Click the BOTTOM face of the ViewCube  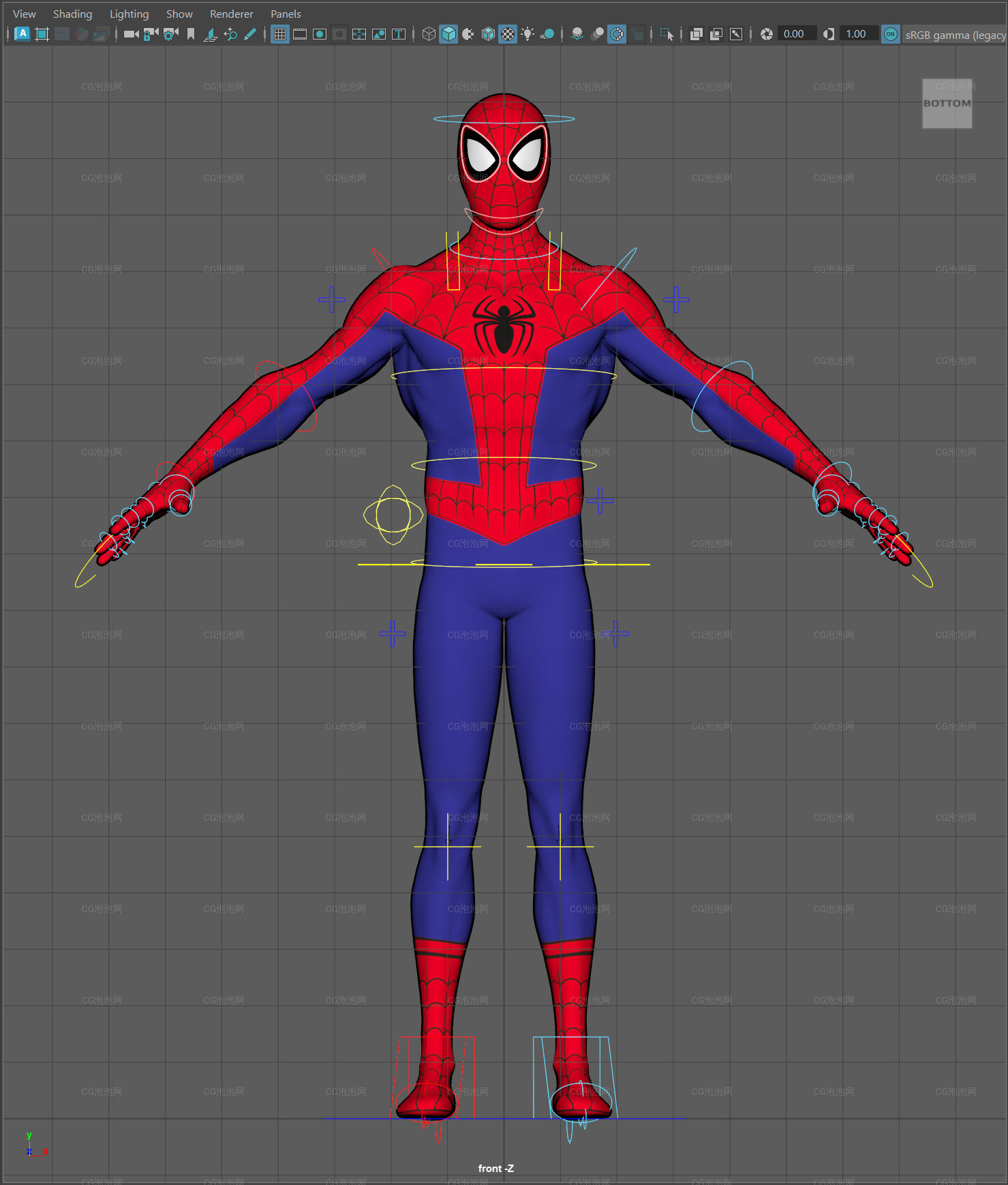coord(947,104)
